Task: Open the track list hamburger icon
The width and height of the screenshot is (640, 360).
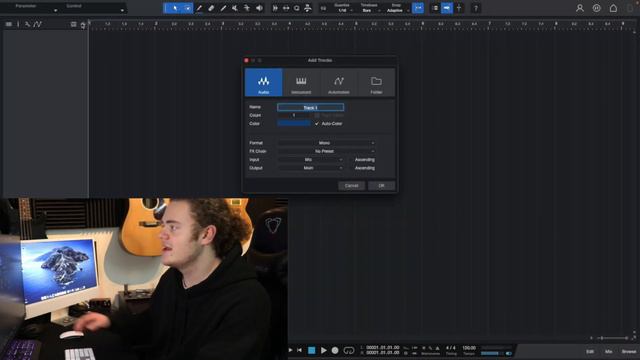Action: 9,24
